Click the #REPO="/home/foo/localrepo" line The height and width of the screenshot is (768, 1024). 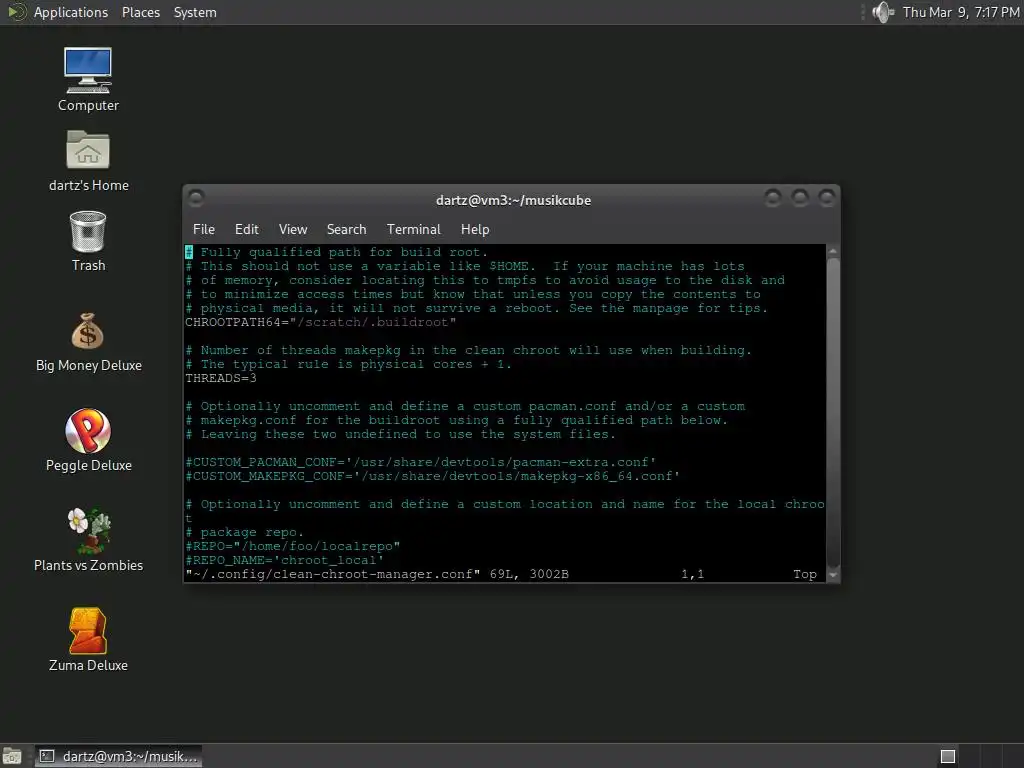tap(293, 546)
